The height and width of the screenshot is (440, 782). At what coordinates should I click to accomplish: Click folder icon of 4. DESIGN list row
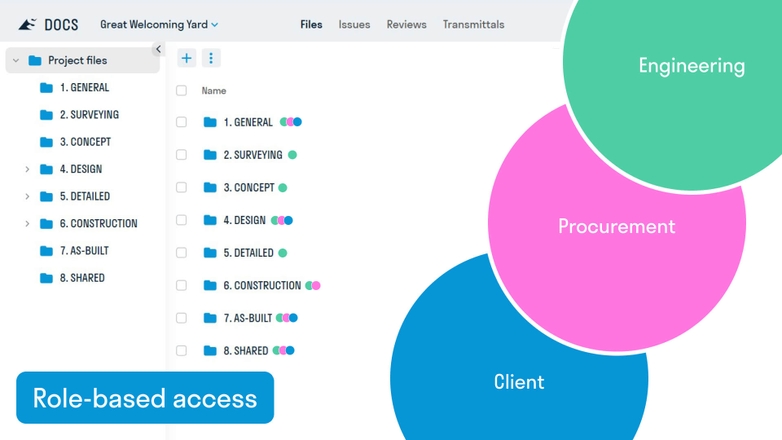pyautogui.click(x=210, y=220)
